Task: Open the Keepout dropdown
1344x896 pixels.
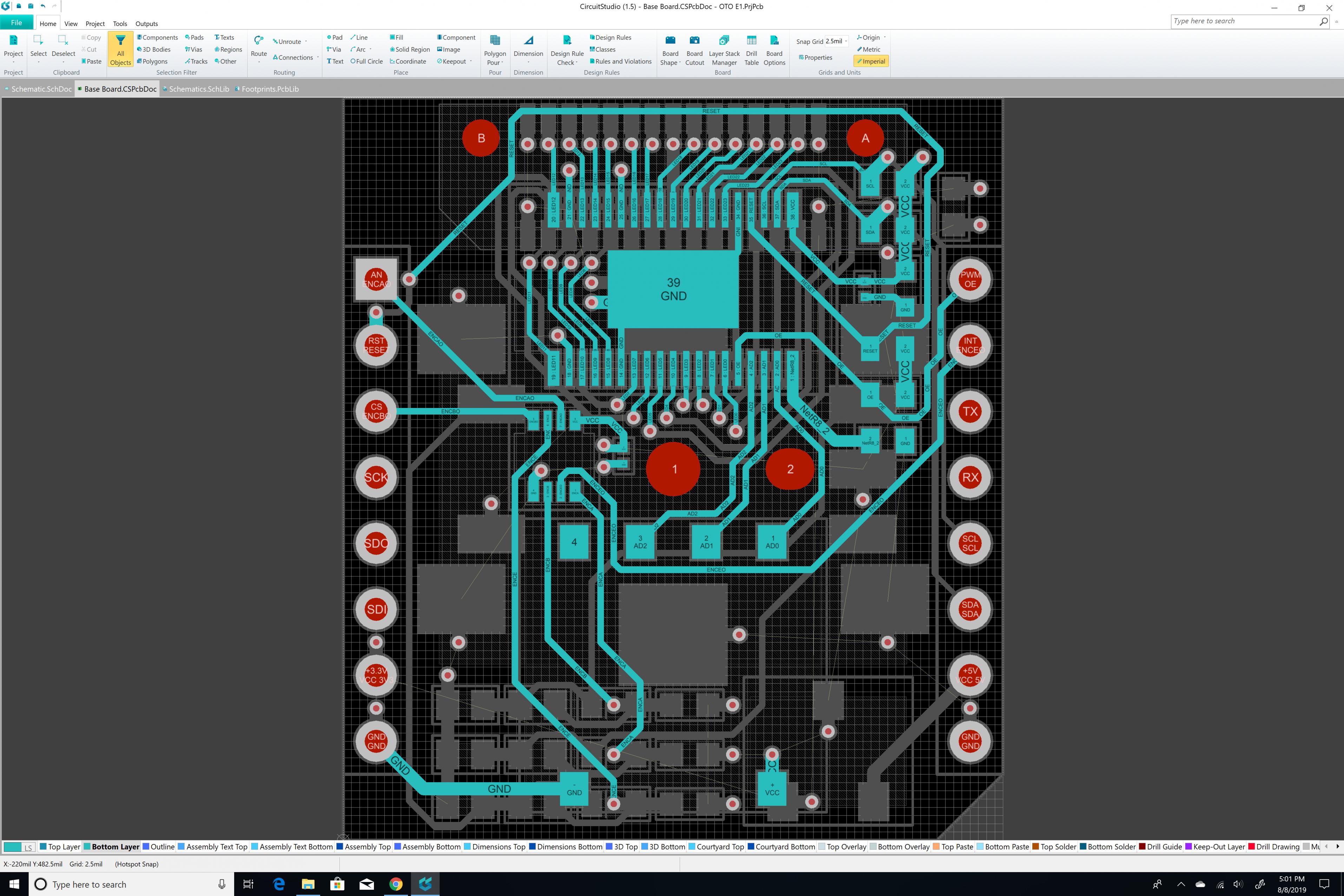Action: click(471, 61)
